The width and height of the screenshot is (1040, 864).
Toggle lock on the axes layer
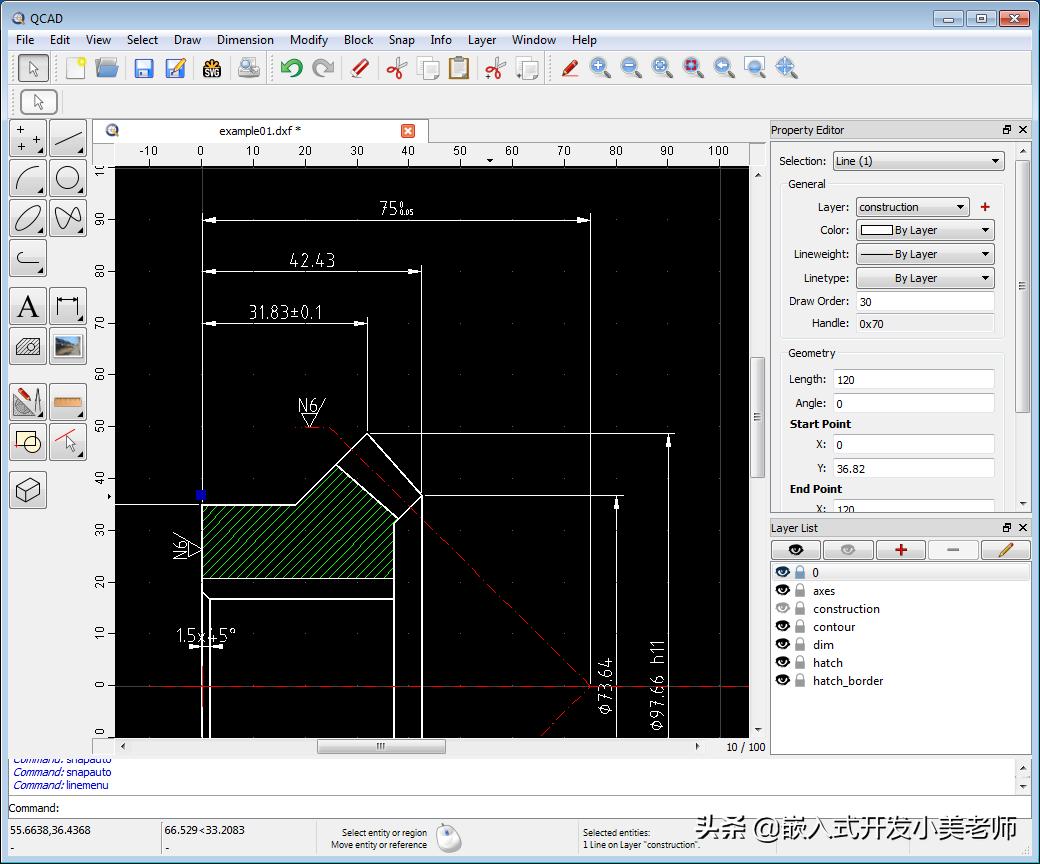click(x=800, y=590)
